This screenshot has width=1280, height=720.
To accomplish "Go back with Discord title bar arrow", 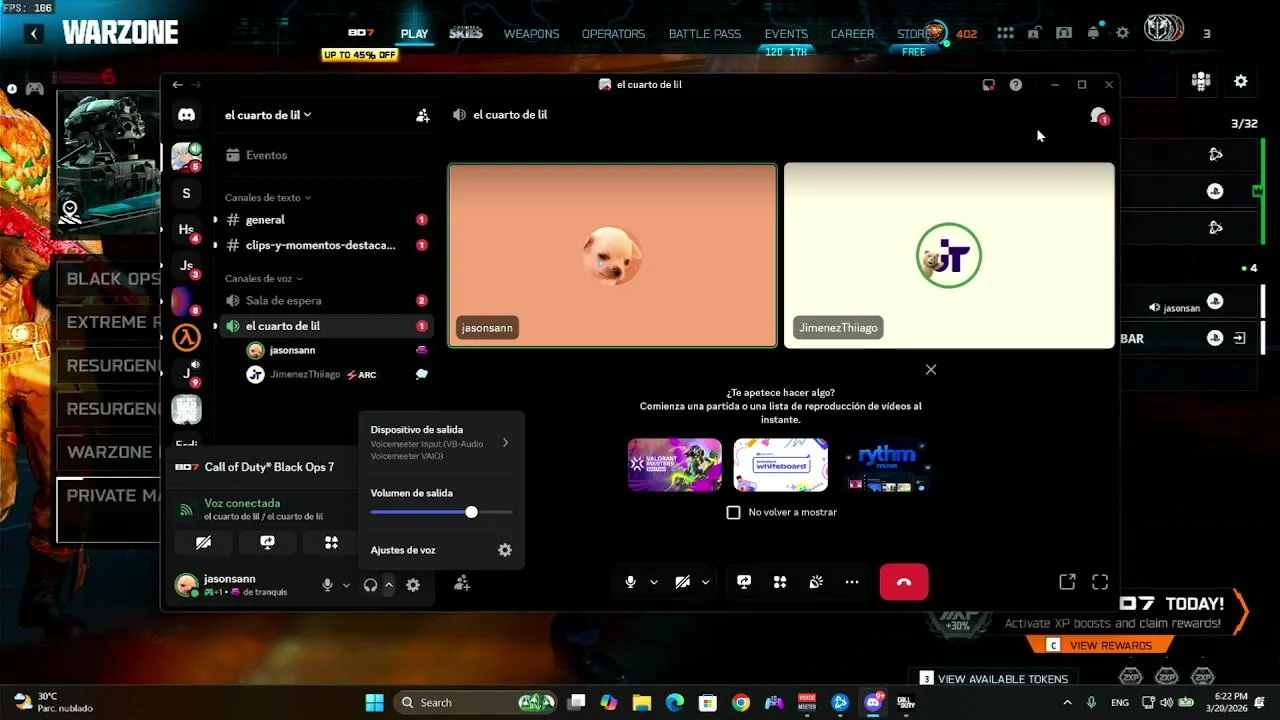I will click(x=177, y=85).
